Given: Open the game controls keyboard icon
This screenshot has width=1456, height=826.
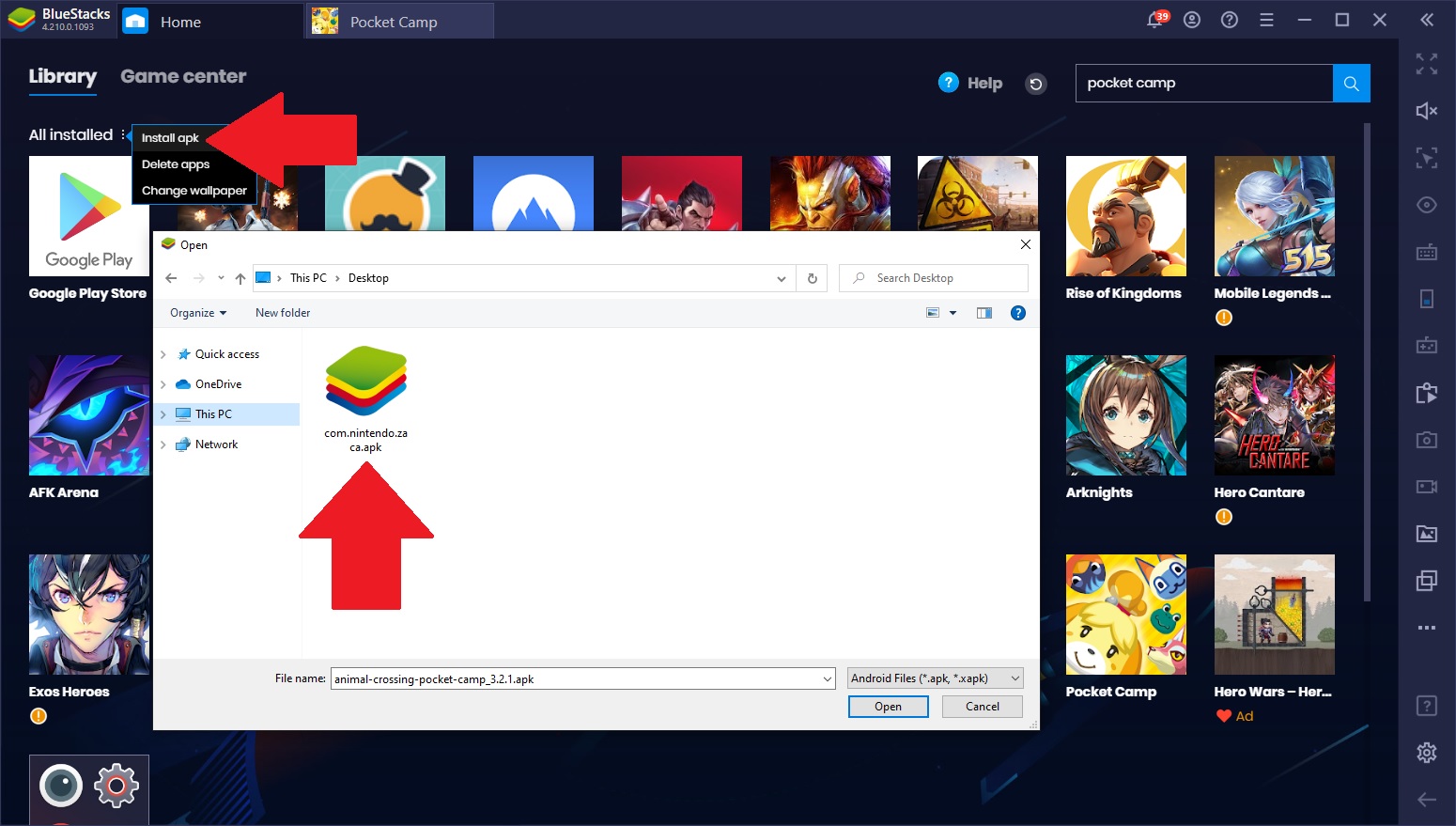Looking at the screenshot, I should pos(1427,252).
